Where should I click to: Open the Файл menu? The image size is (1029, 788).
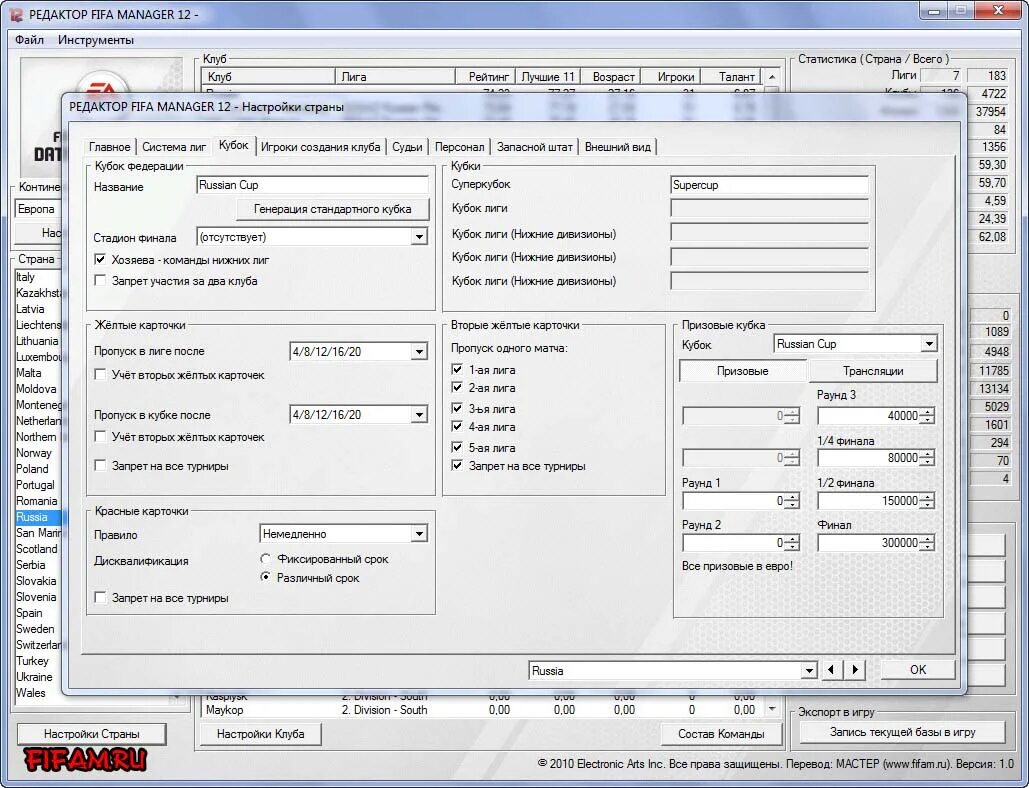point(30,40)
